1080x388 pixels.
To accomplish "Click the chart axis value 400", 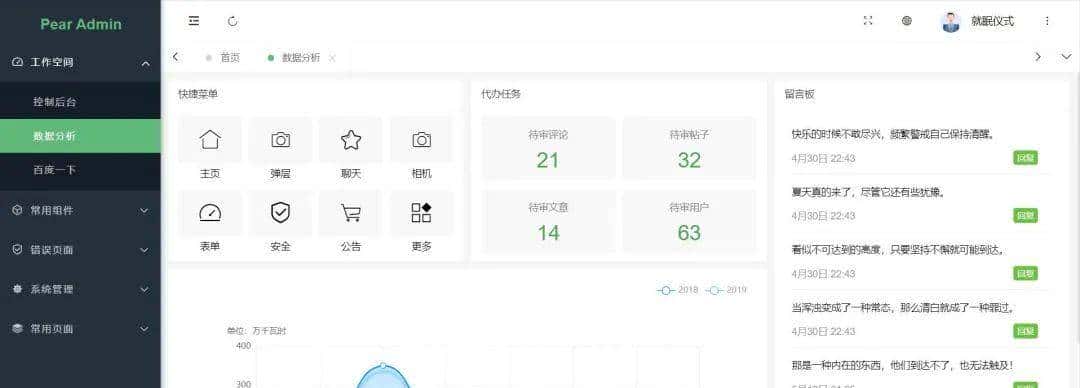I will click(243, 346).
